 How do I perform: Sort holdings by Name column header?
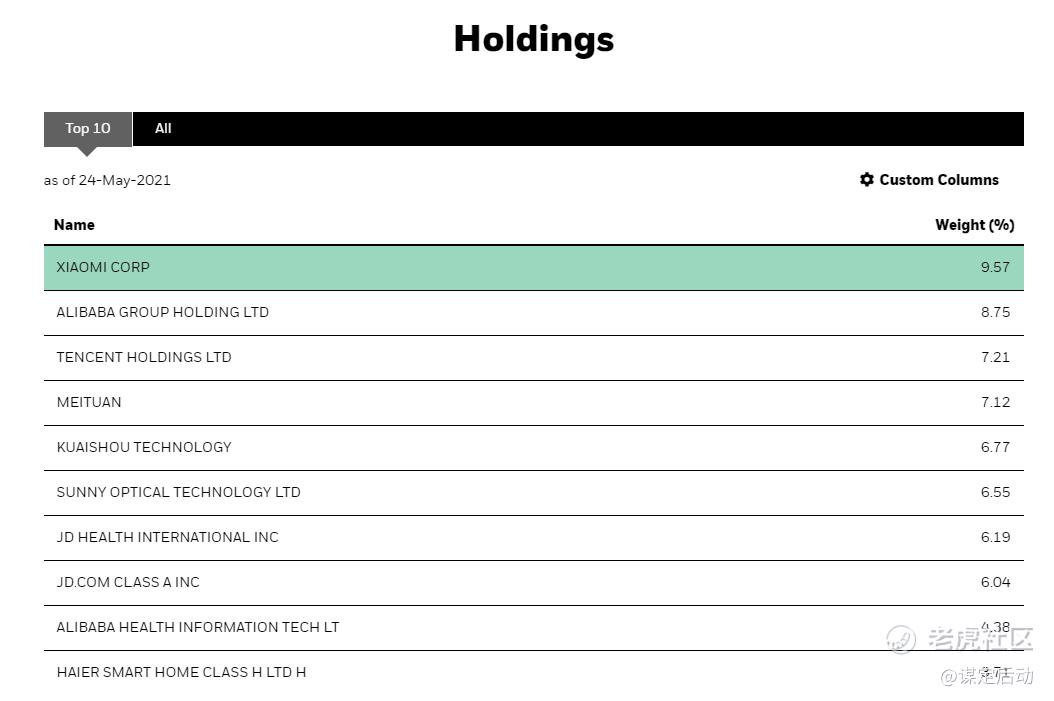point(74,225)
